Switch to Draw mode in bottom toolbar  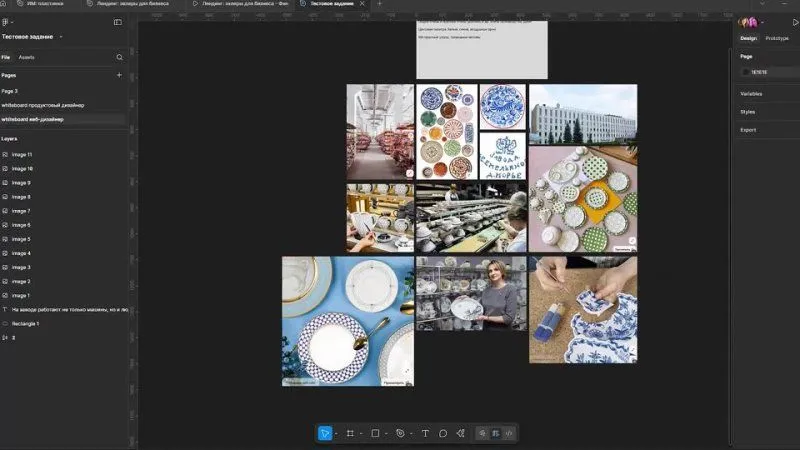(x=482, y=433)
